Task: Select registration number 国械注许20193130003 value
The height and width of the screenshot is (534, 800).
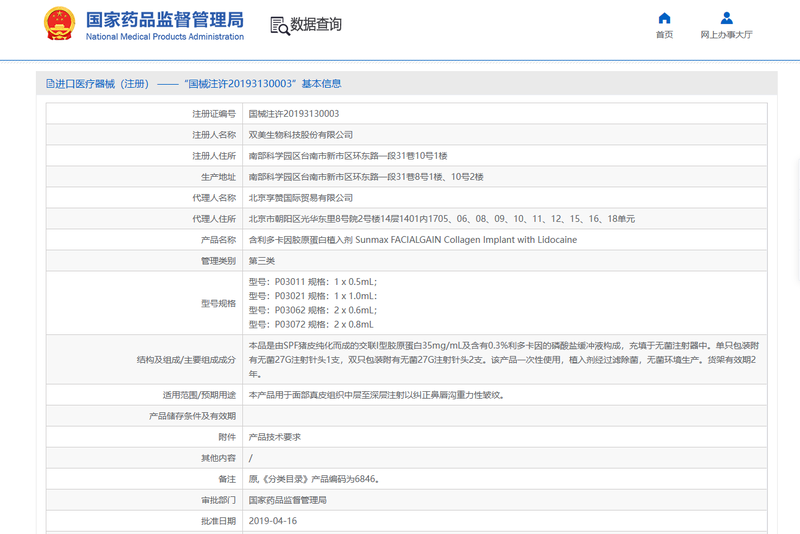Action: (293, 114)
